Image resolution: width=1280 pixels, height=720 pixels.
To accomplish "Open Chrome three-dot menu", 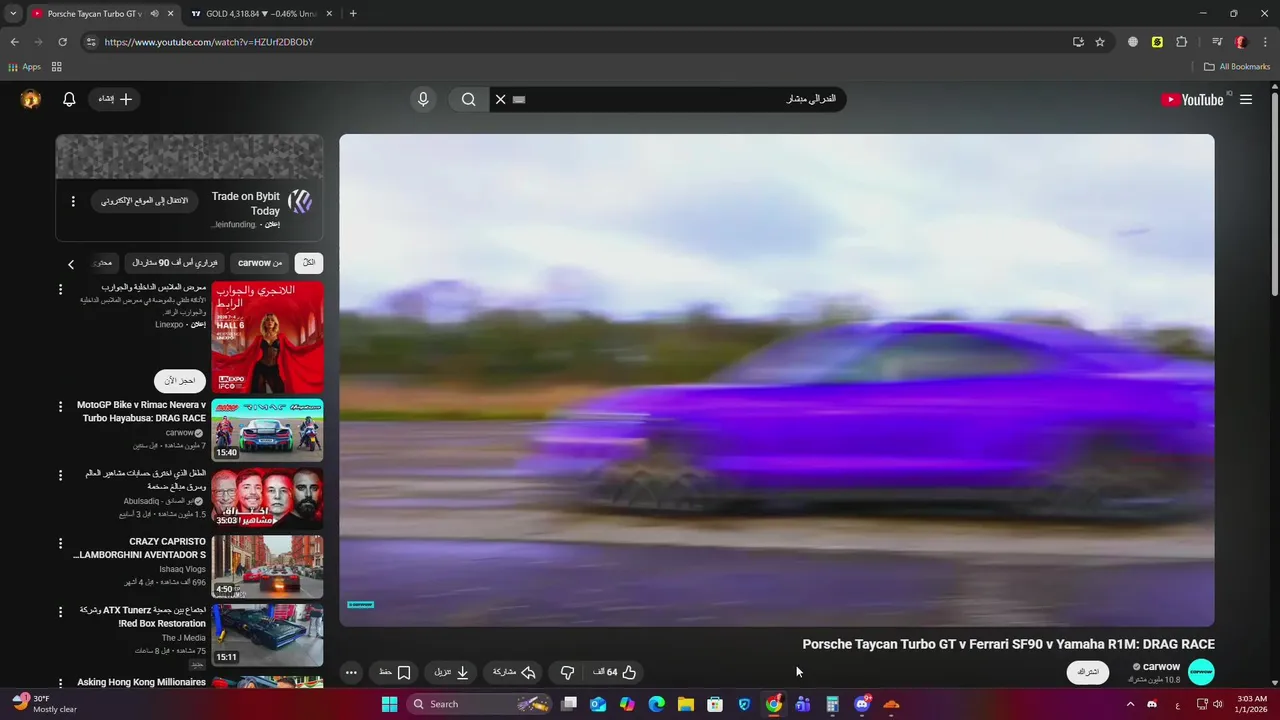I will tap(1265, 42).
